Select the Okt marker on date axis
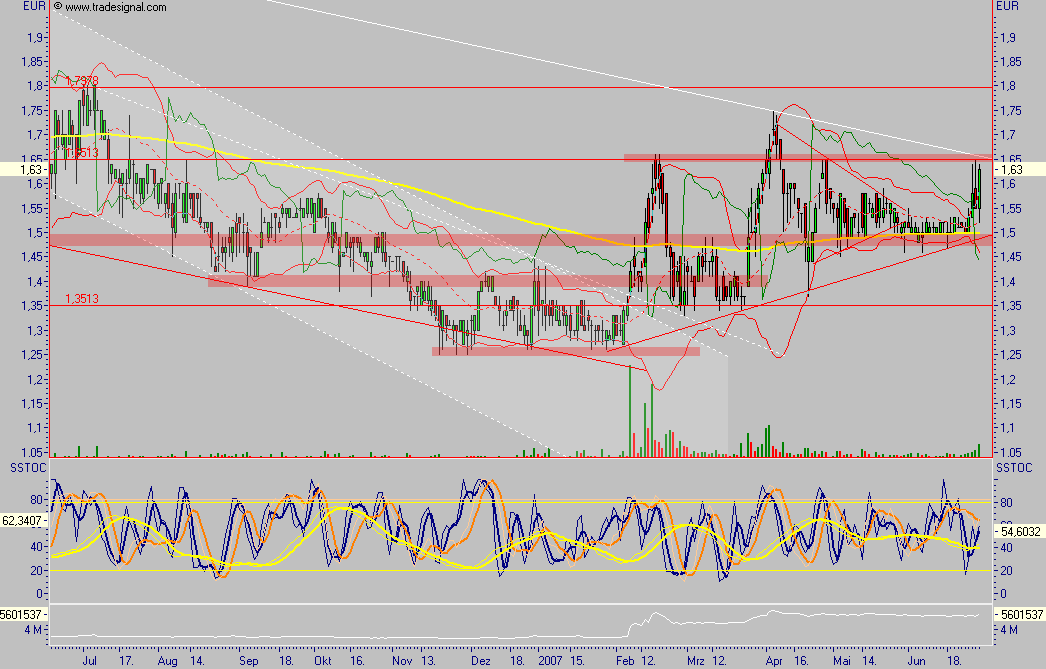This screenshot has width=1046, height=669. tap(322, 660)
